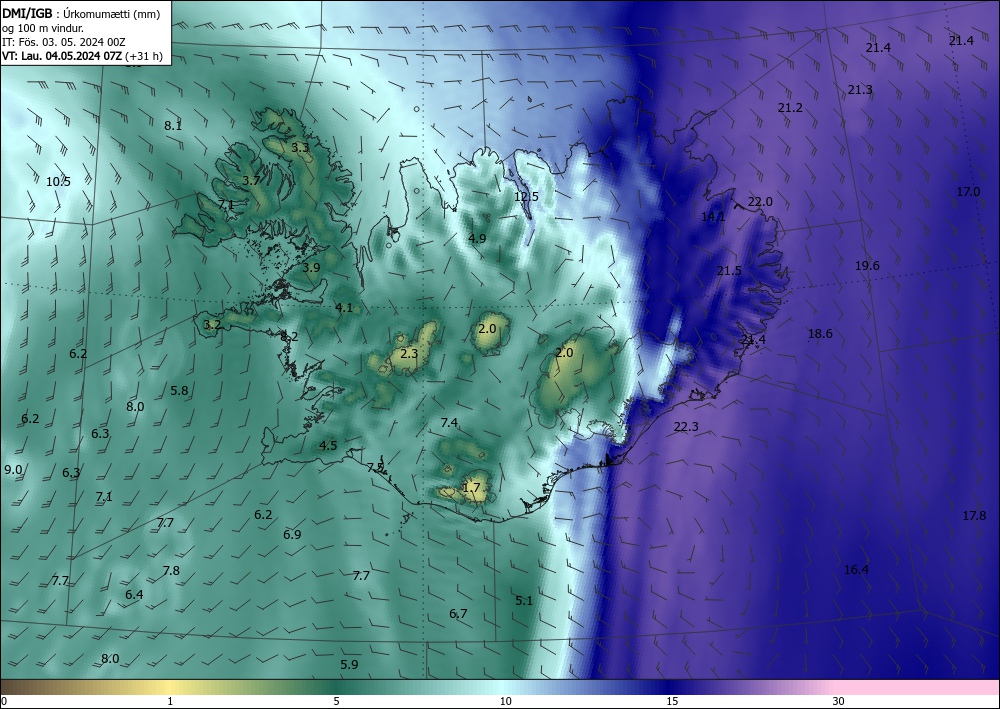Image resolution: width=1000 pixels, height=709 pixels.
Task: Click the brown end of the color scale
Action: click(19, 687)
